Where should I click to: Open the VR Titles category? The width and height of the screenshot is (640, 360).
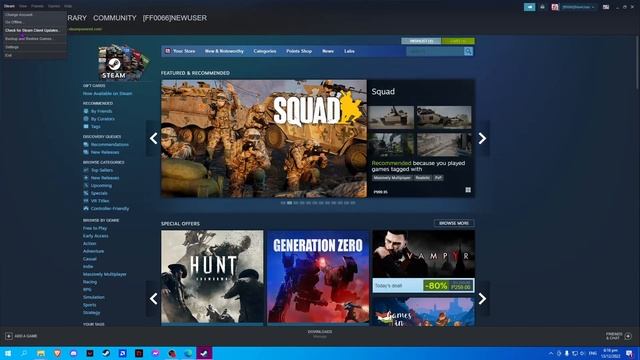pyautogui.click(x=100, y=201)
